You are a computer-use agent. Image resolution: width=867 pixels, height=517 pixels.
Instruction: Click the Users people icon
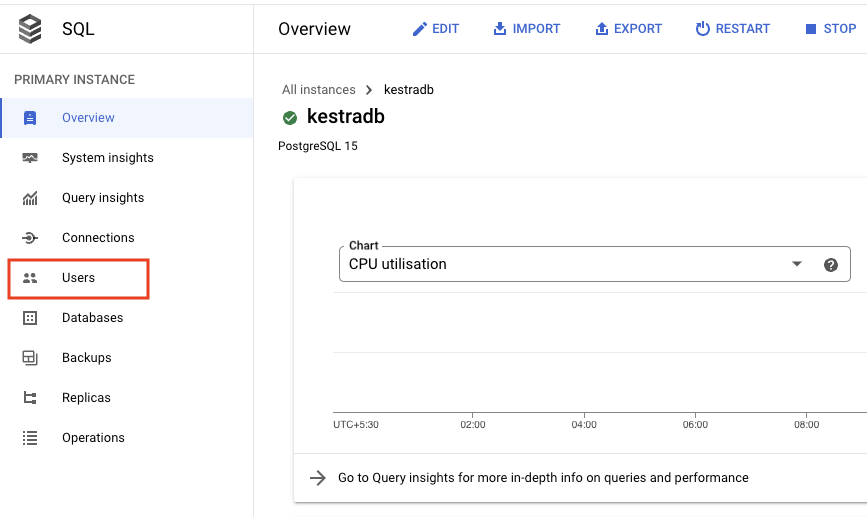tap(30, 278)
